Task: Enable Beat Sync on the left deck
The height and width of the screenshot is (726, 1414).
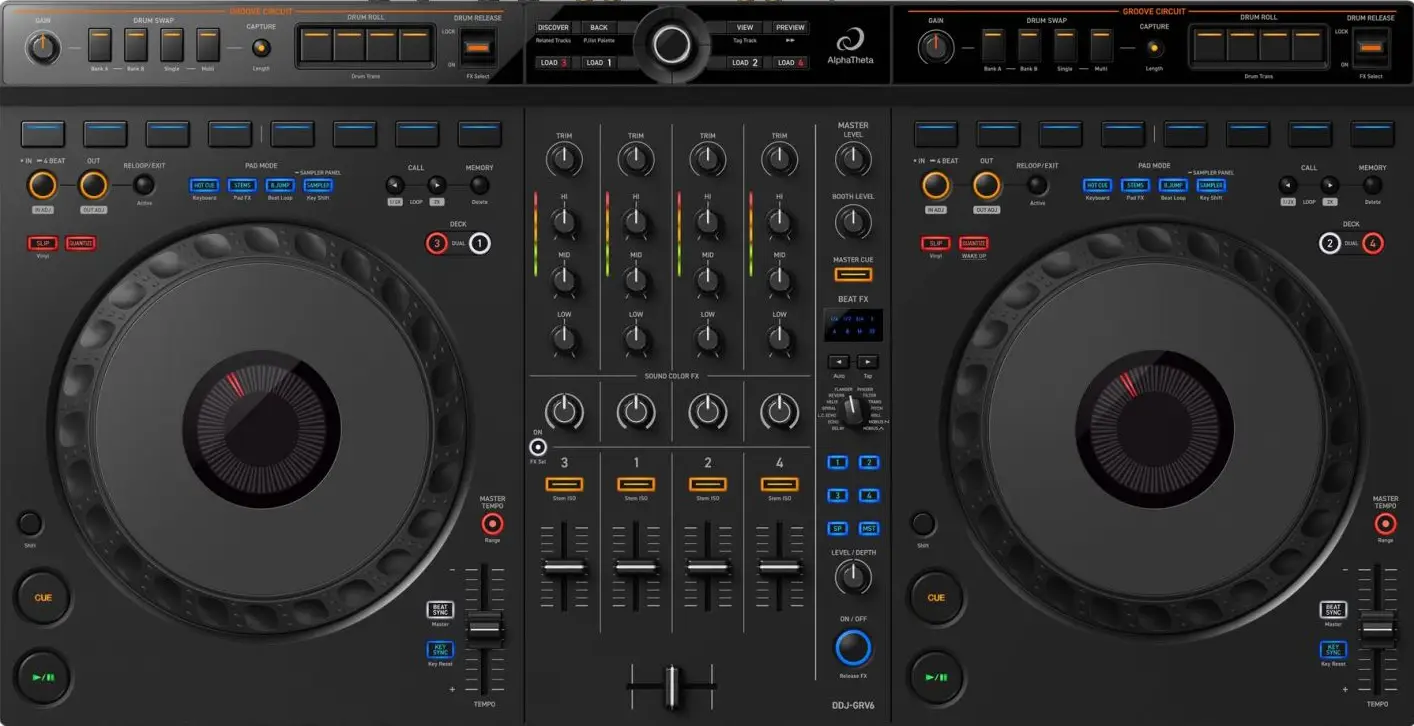Action: click(x=441, y=609)
